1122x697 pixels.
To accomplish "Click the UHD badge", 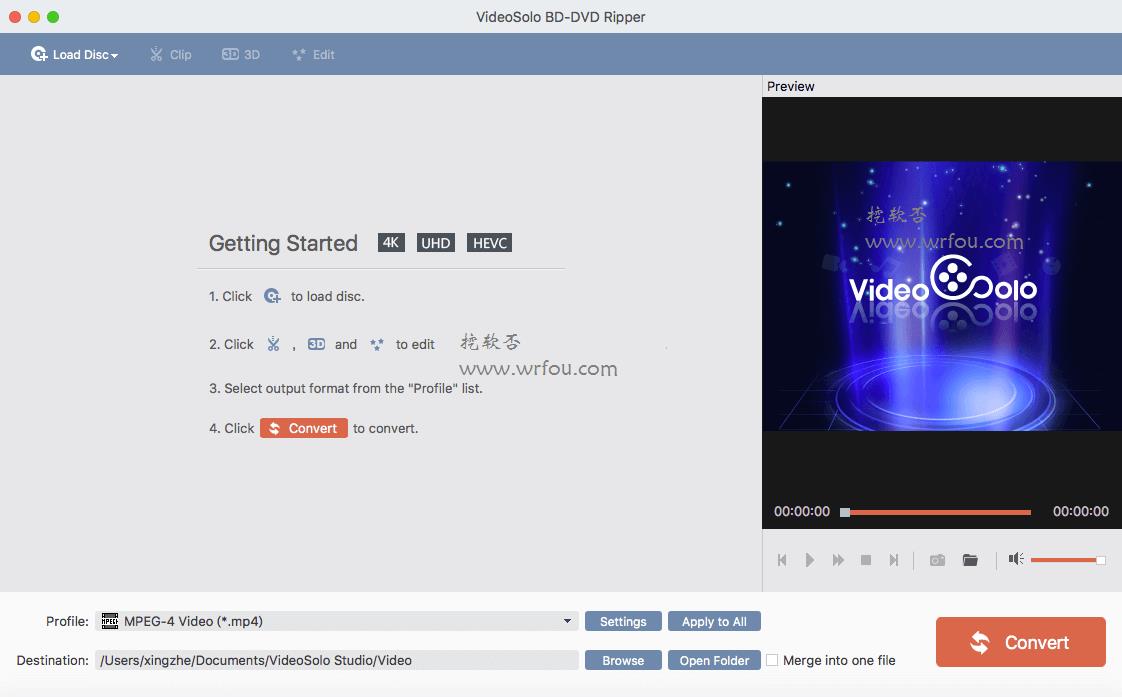I will coord(435,243).
